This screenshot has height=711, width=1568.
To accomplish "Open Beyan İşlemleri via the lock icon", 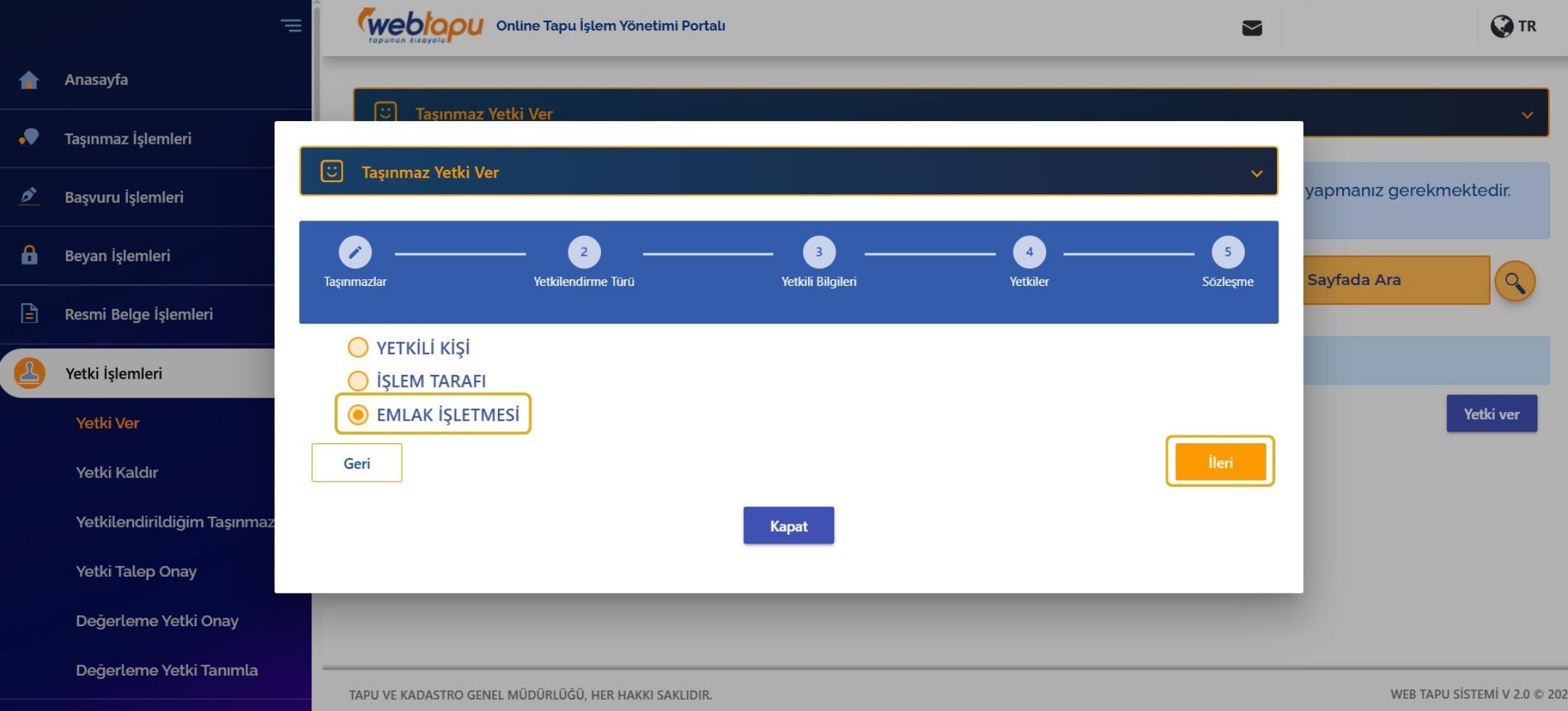I will (x=29, y=255).
